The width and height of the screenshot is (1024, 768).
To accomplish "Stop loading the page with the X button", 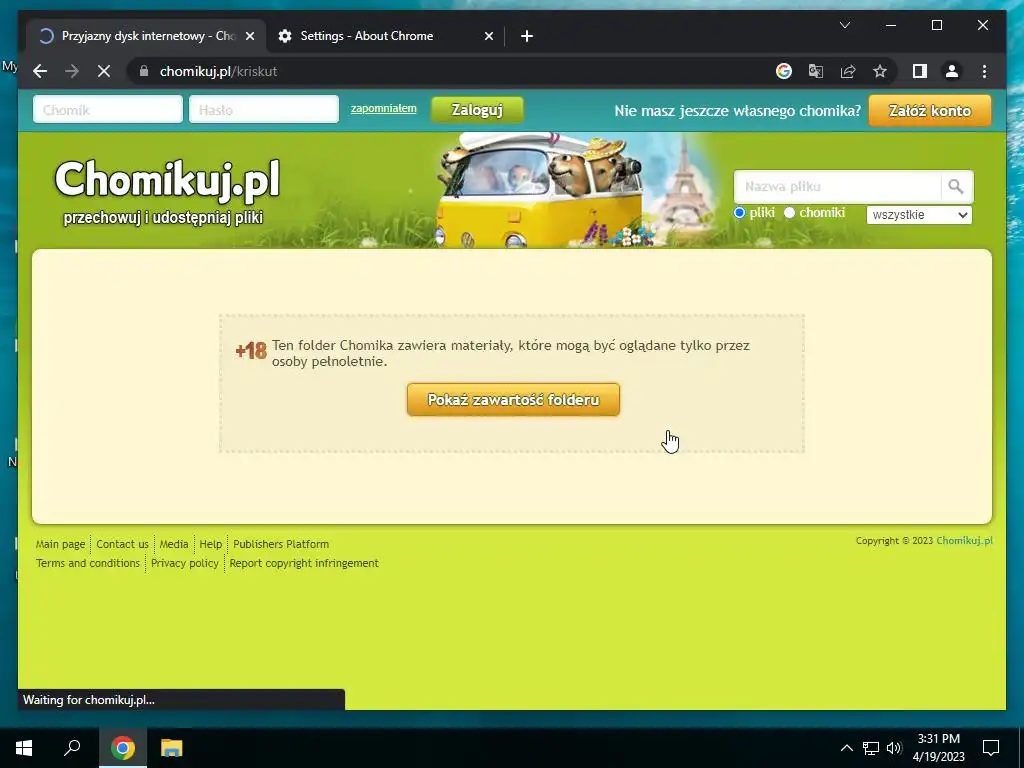I will pos(104,71).
